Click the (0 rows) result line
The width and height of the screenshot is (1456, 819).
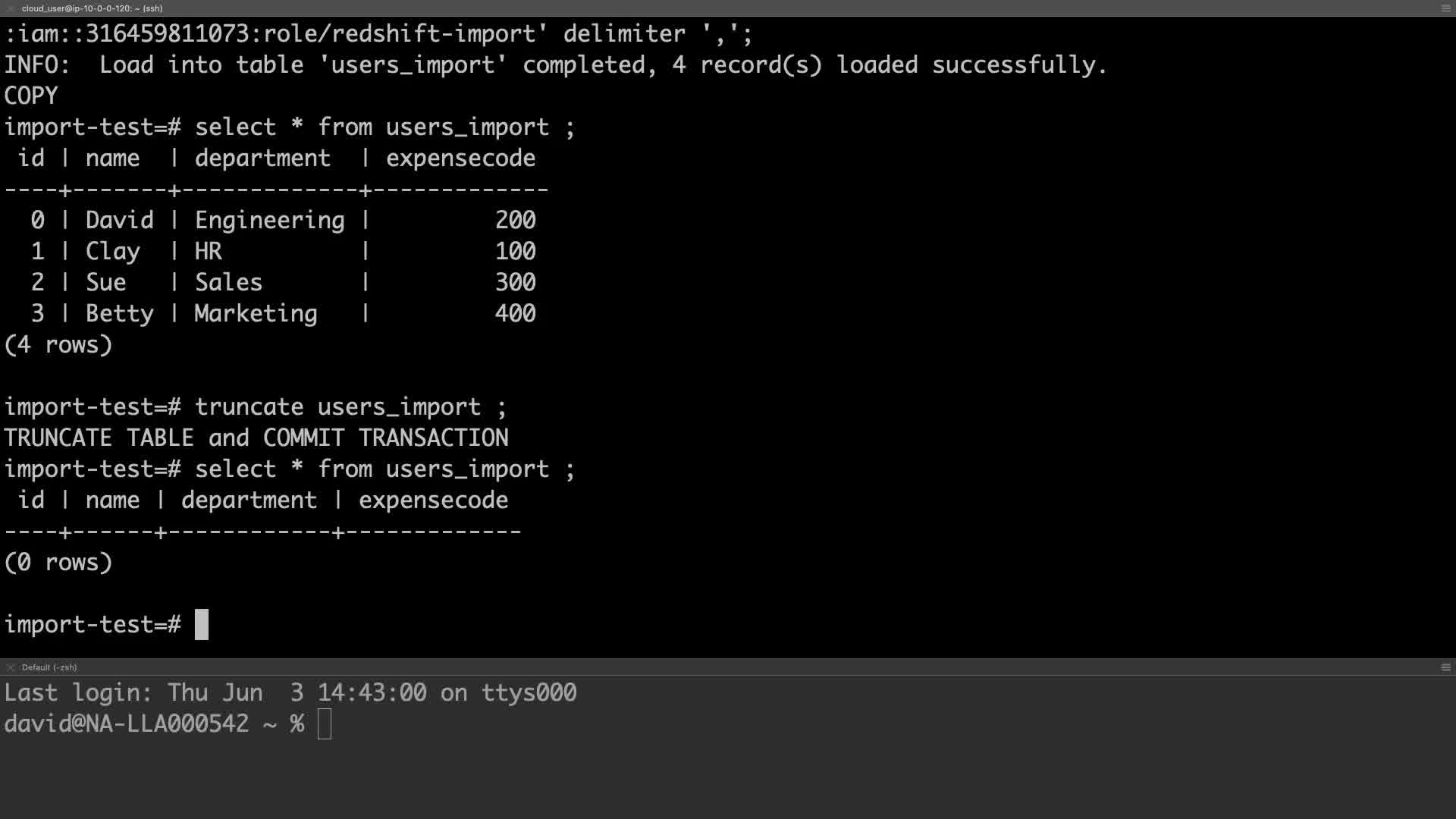58,563
